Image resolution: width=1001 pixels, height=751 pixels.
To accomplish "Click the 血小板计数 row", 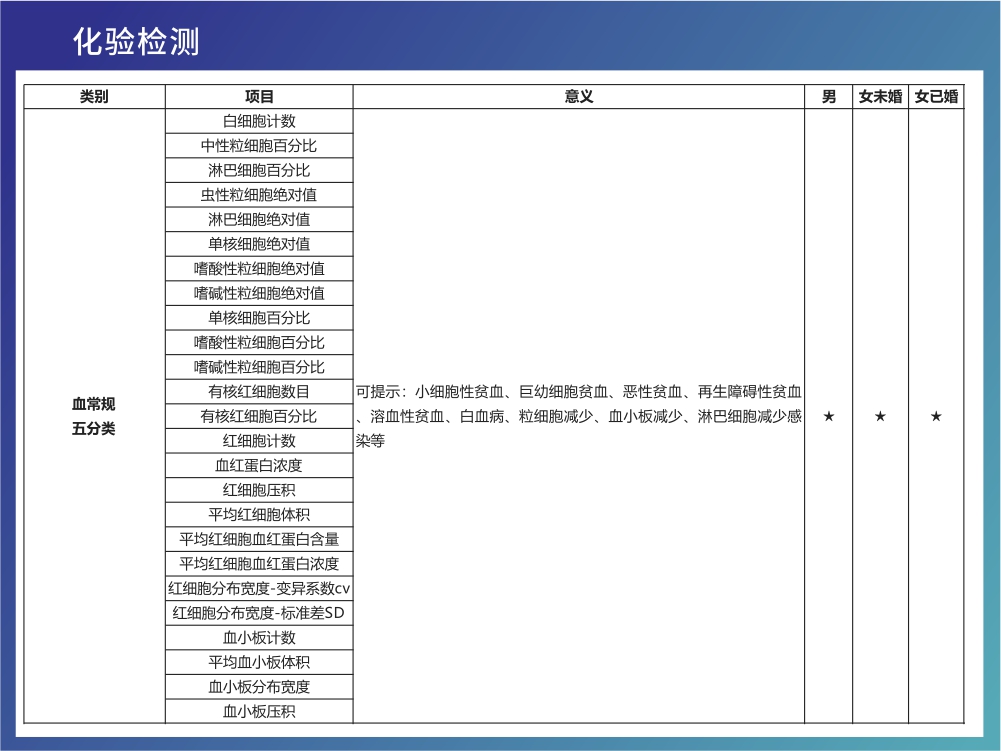I will [x=259, y=637].
